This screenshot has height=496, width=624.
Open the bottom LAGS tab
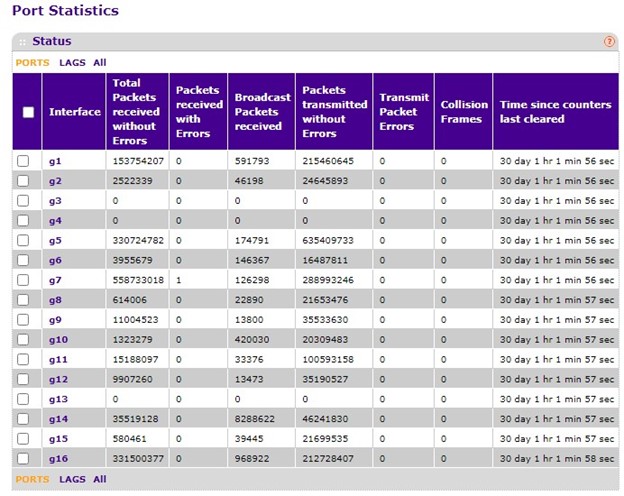pyautogui.click(x=72, y=479)
